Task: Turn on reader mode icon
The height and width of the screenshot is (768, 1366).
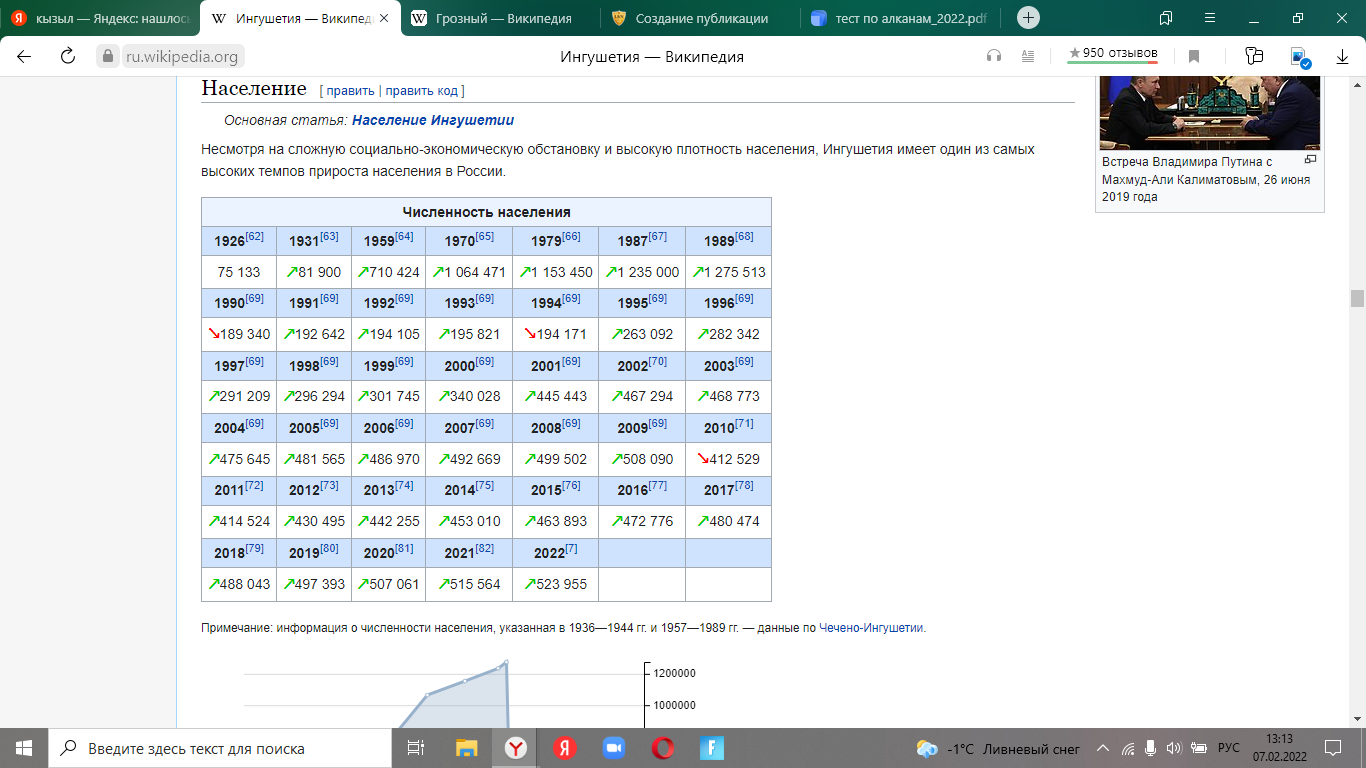Action: click(x=1028, y=56)
